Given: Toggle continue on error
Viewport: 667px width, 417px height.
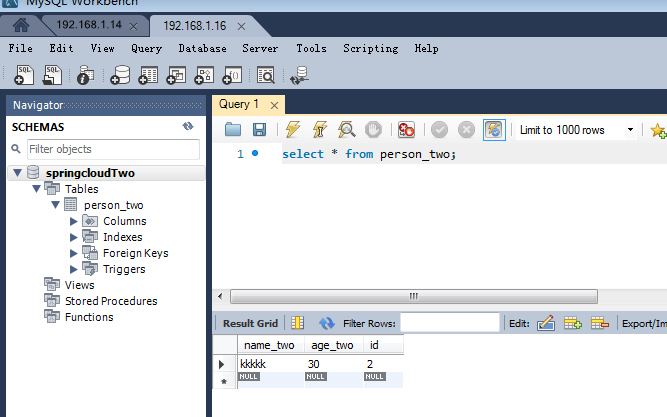Looking at the screenshot, I should pos(406,129).
